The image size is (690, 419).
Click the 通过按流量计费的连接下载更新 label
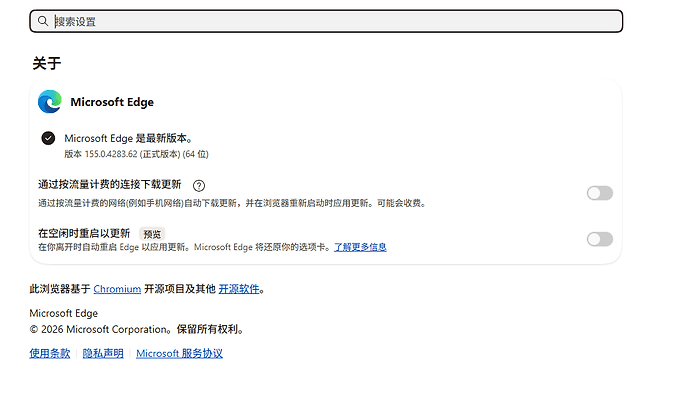tap(110, 184)
